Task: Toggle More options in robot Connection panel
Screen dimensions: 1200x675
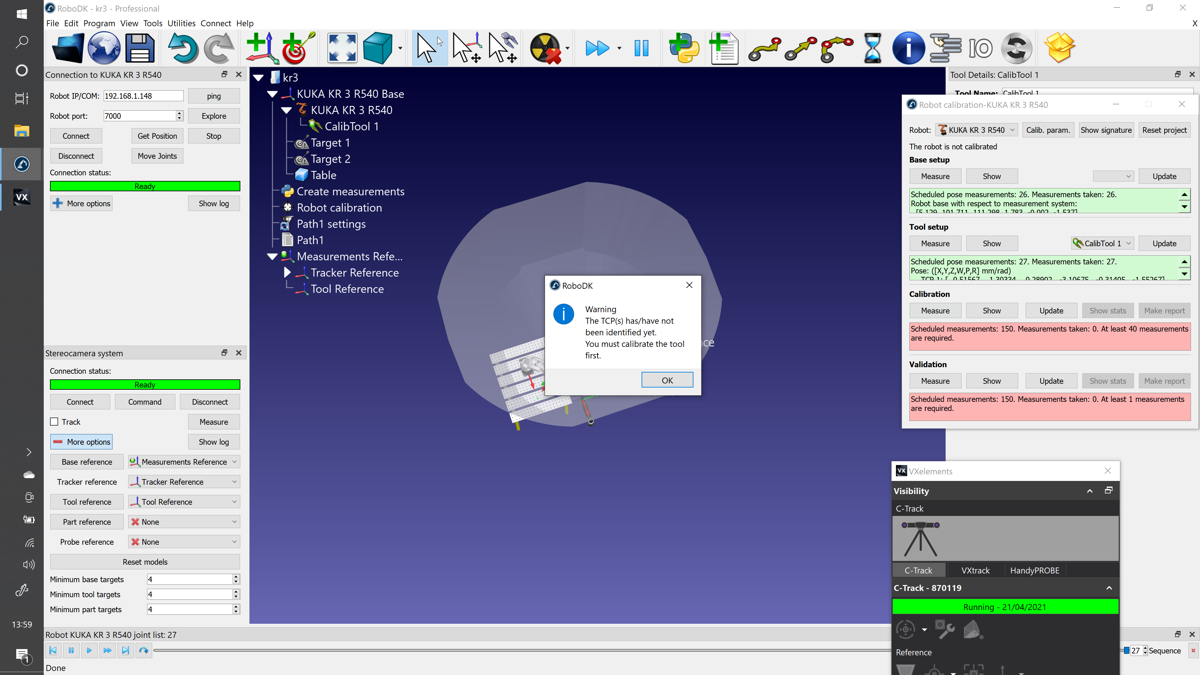Action: [x=81, y=203]
